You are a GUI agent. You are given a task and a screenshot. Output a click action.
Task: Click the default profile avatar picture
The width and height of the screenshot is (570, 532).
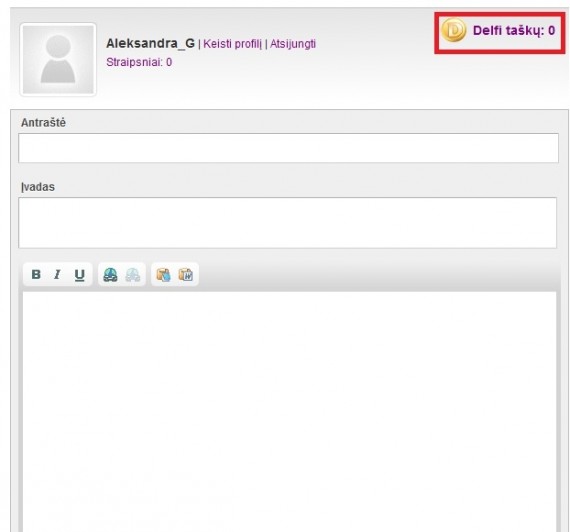coord(58,60)
